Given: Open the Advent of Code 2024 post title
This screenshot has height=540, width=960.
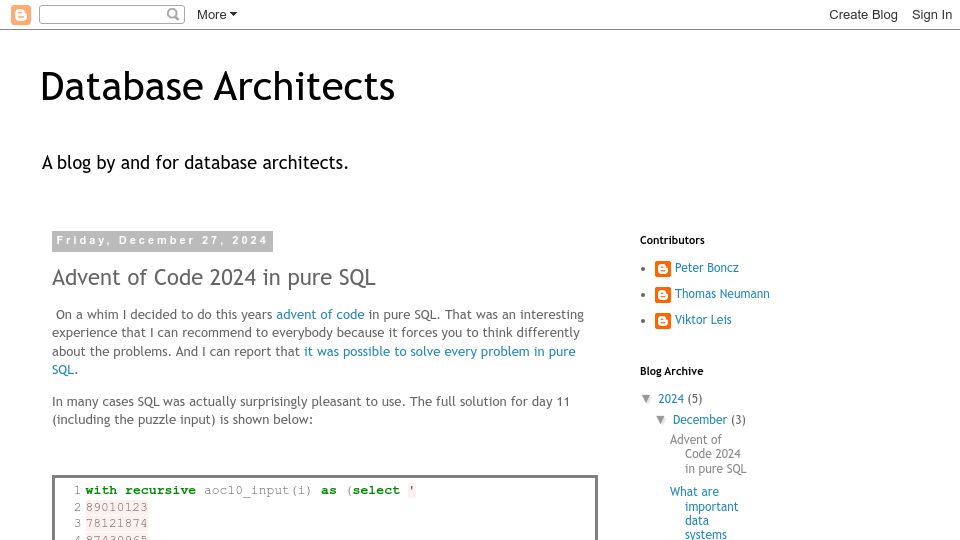Looking at the screenshot, I should [x=214, y=277].
